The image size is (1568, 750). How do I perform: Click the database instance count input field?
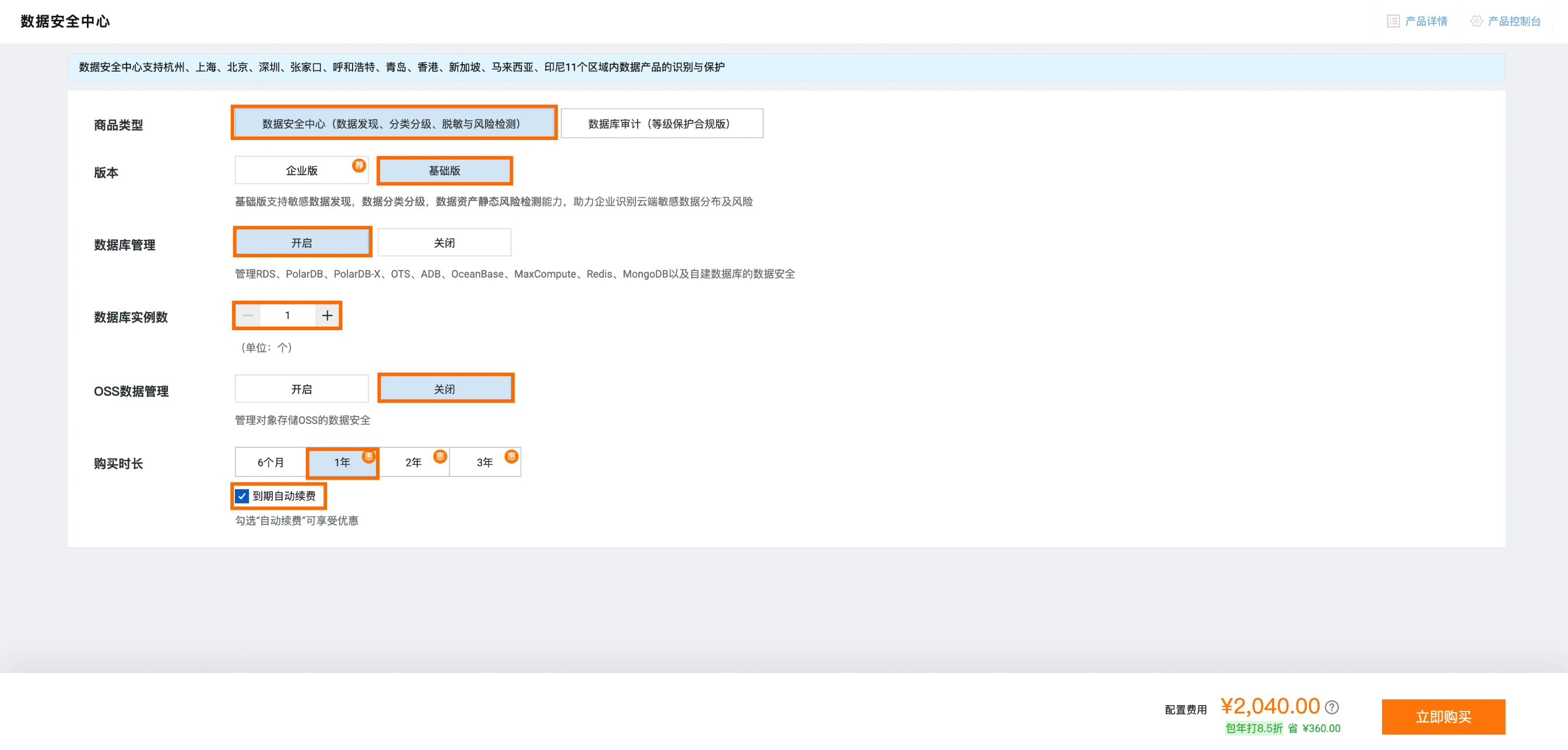point(287,316)
